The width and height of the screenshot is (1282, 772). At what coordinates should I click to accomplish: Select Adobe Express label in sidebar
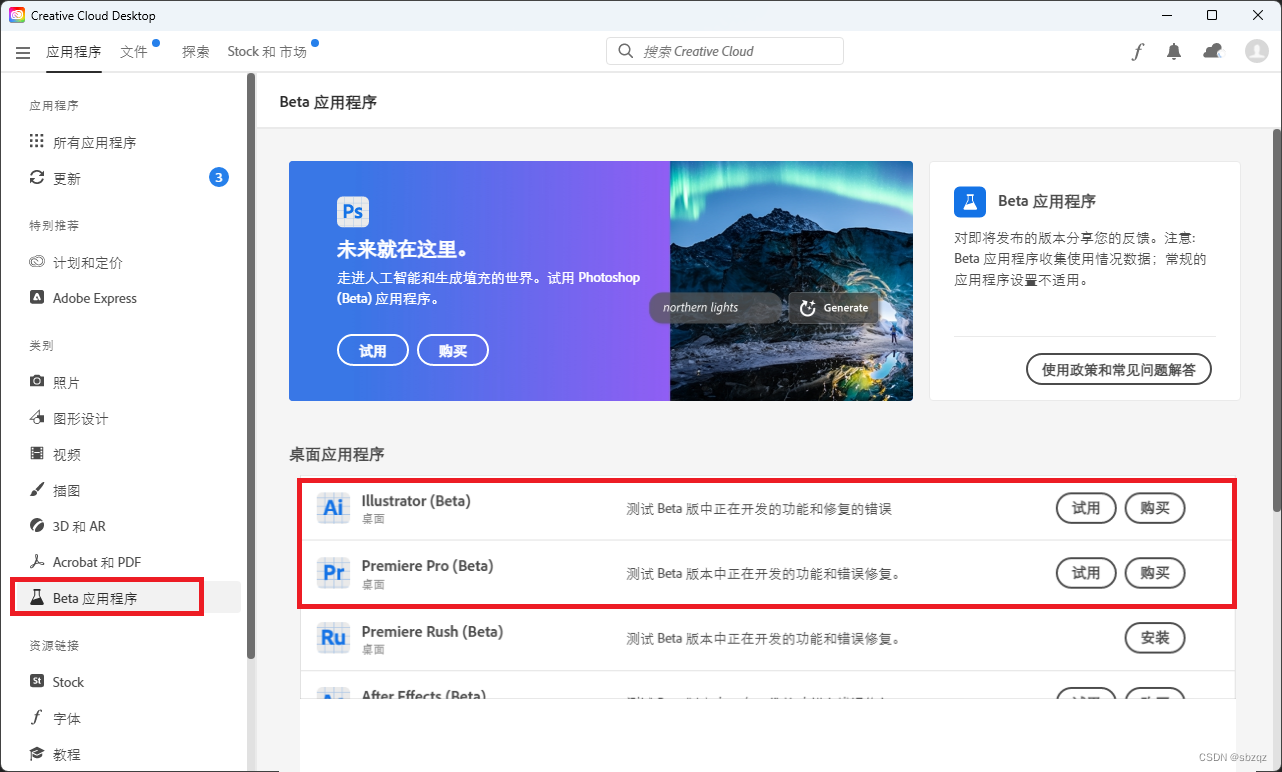(95, 298)
